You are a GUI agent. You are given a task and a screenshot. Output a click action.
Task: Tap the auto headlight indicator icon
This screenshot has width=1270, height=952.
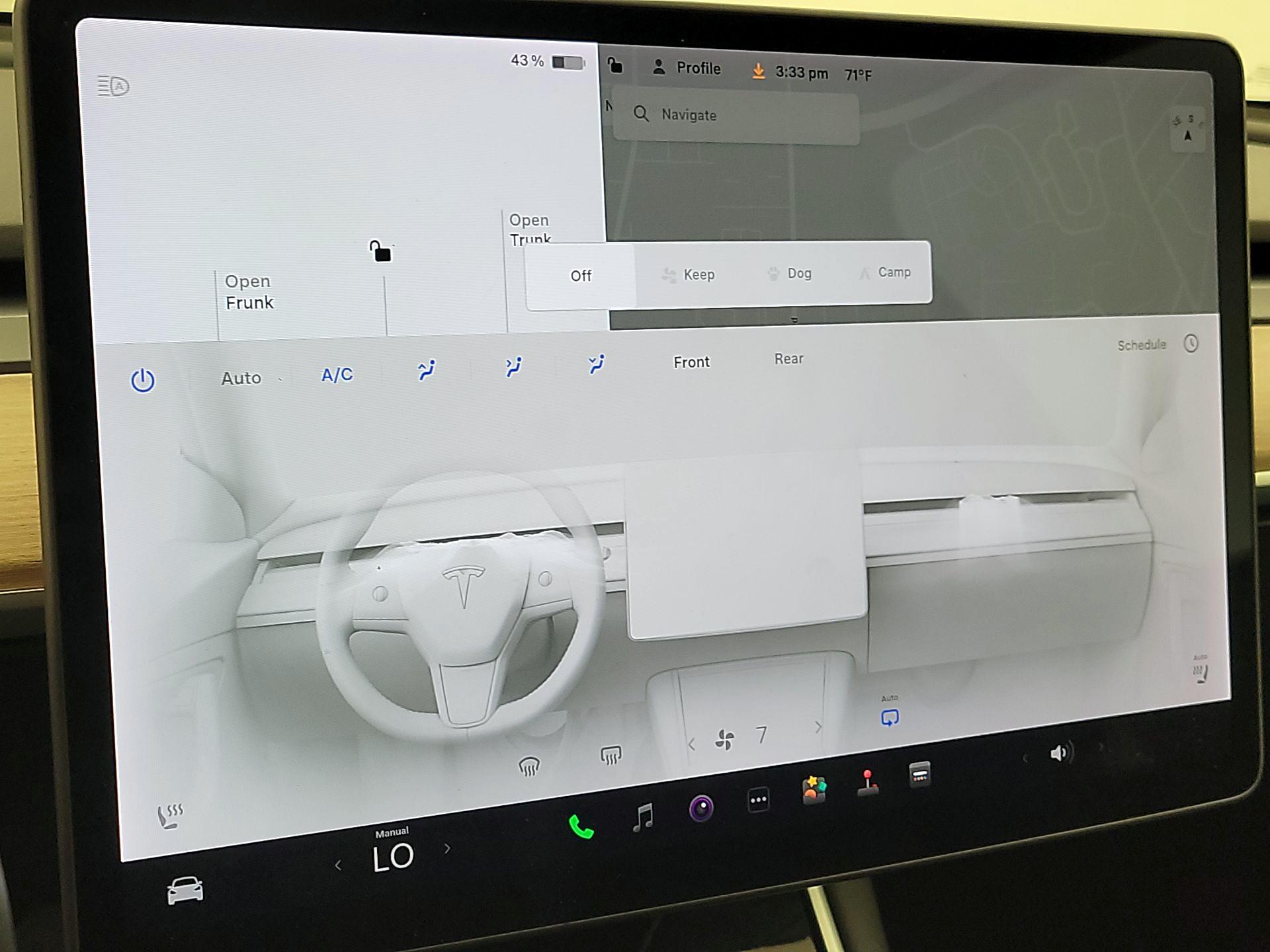(x=113, y=86)
